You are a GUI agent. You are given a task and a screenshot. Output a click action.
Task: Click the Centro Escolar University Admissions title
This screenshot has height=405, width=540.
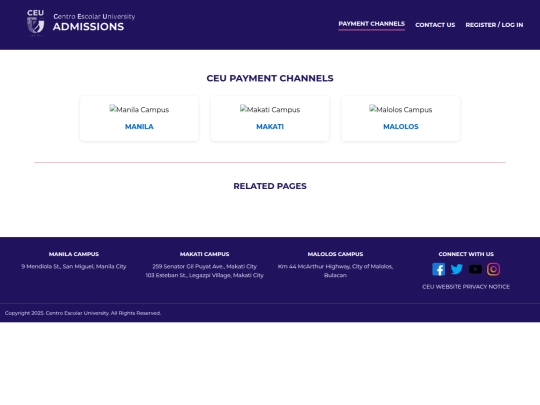coord(94,22)
